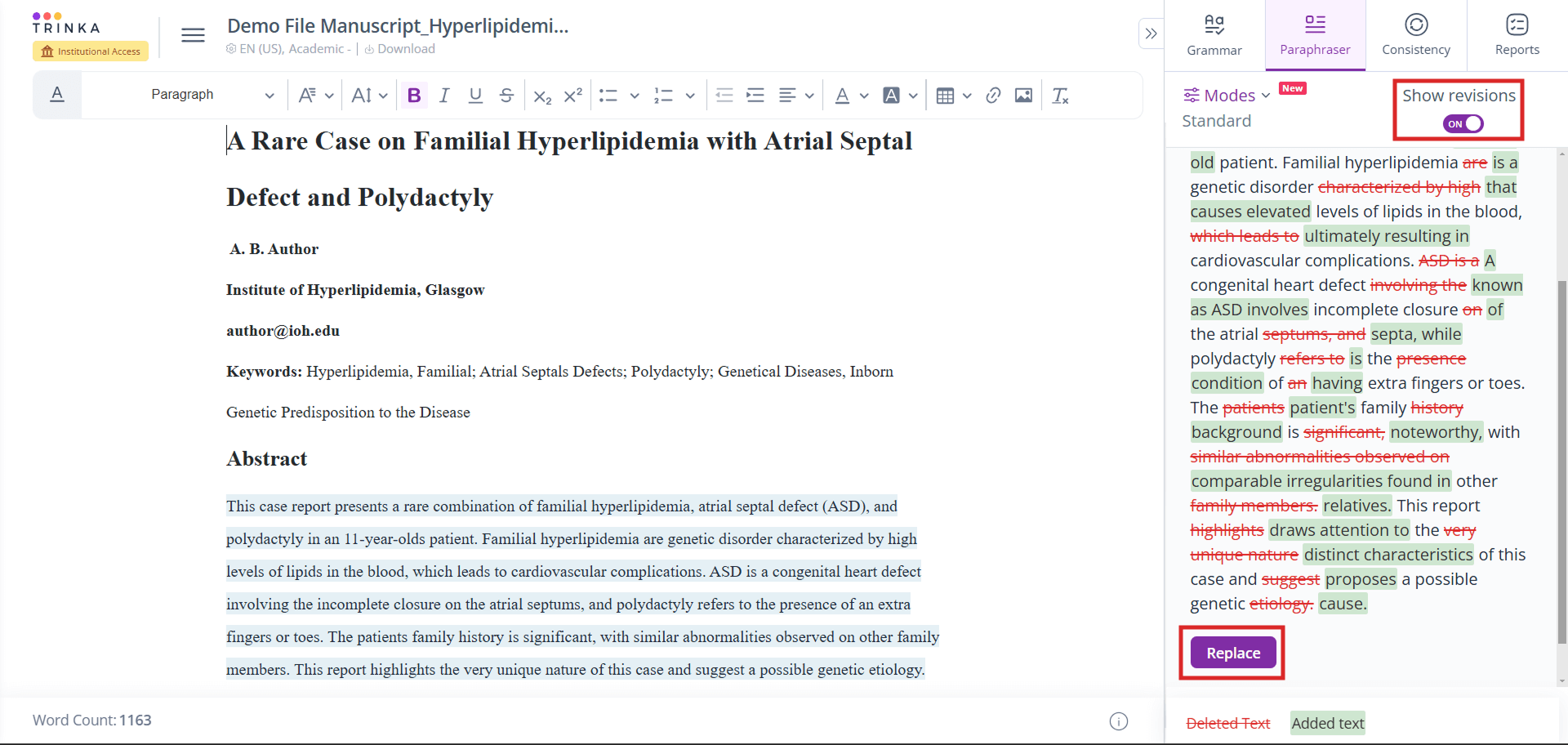Click the document title Demo File Manuscript
Screen dimensions: 1568x745
tap(398, 26)
